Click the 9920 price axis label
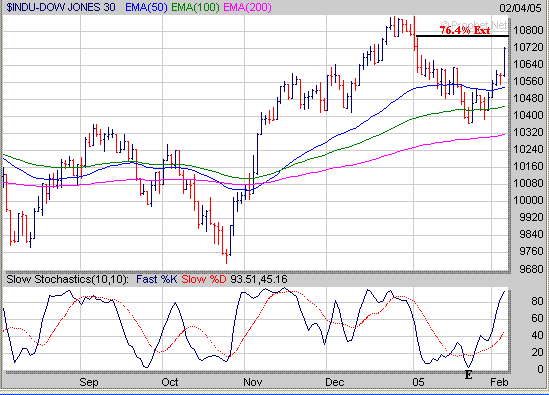The width and height of the screenshot is (549, 395). (x=531, y=217)
